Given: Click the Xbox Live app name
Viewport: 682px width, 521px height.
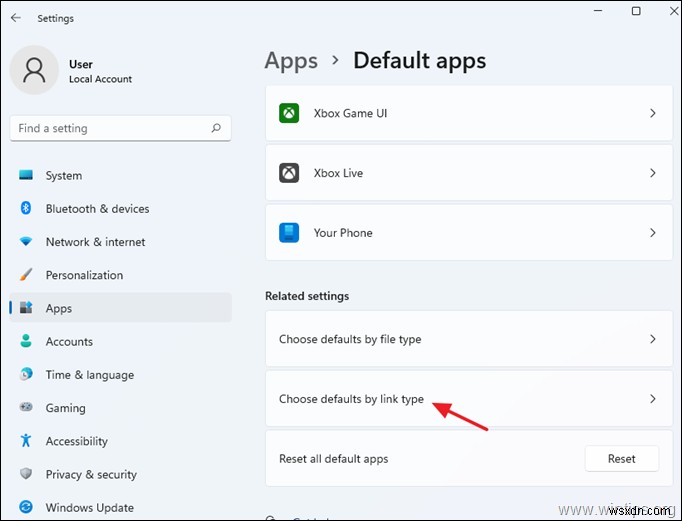Looking at the screenshot, I should coord(338,173).
